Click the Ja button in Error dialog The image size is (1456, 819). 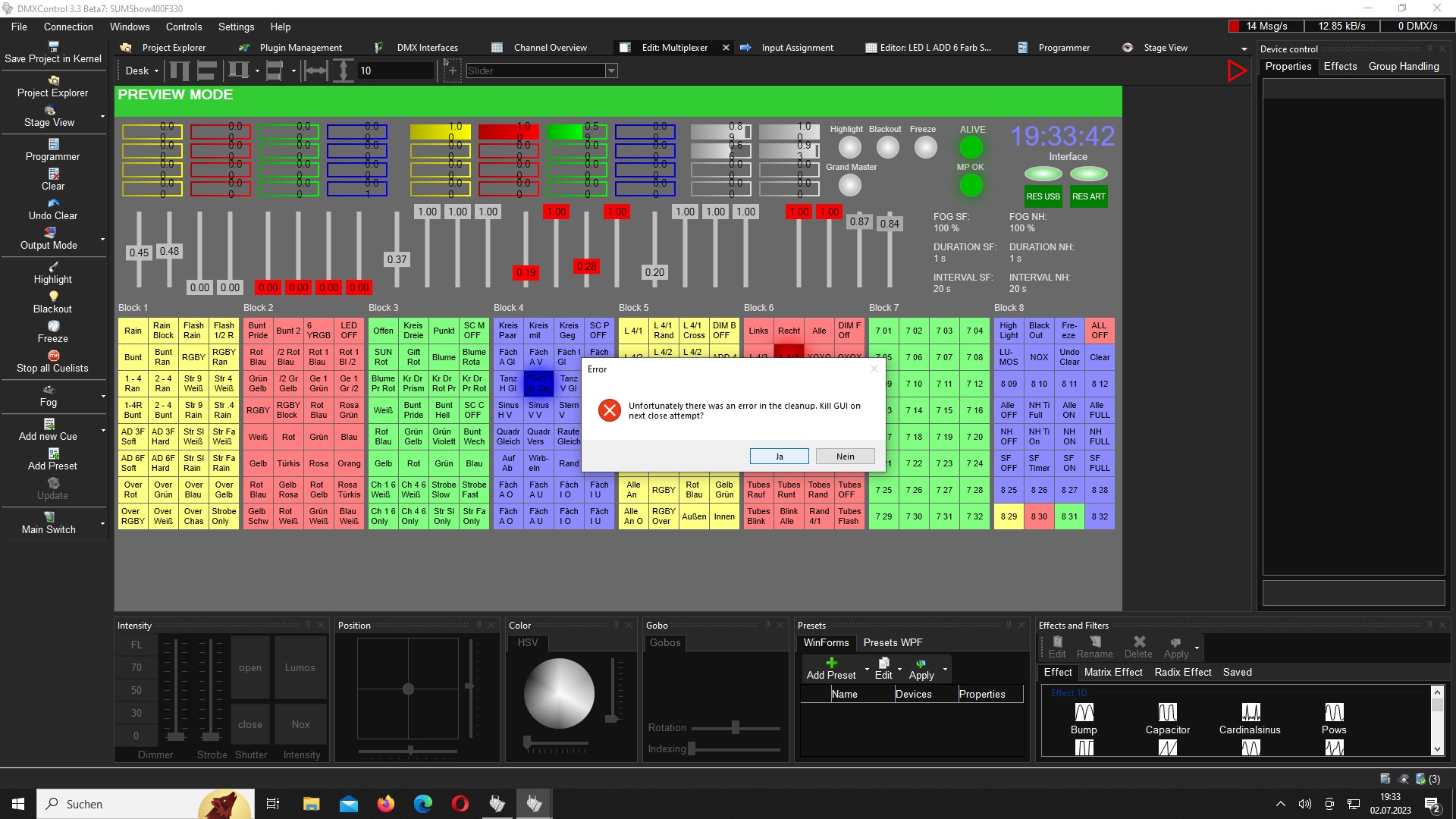click(x=779, y=457)
